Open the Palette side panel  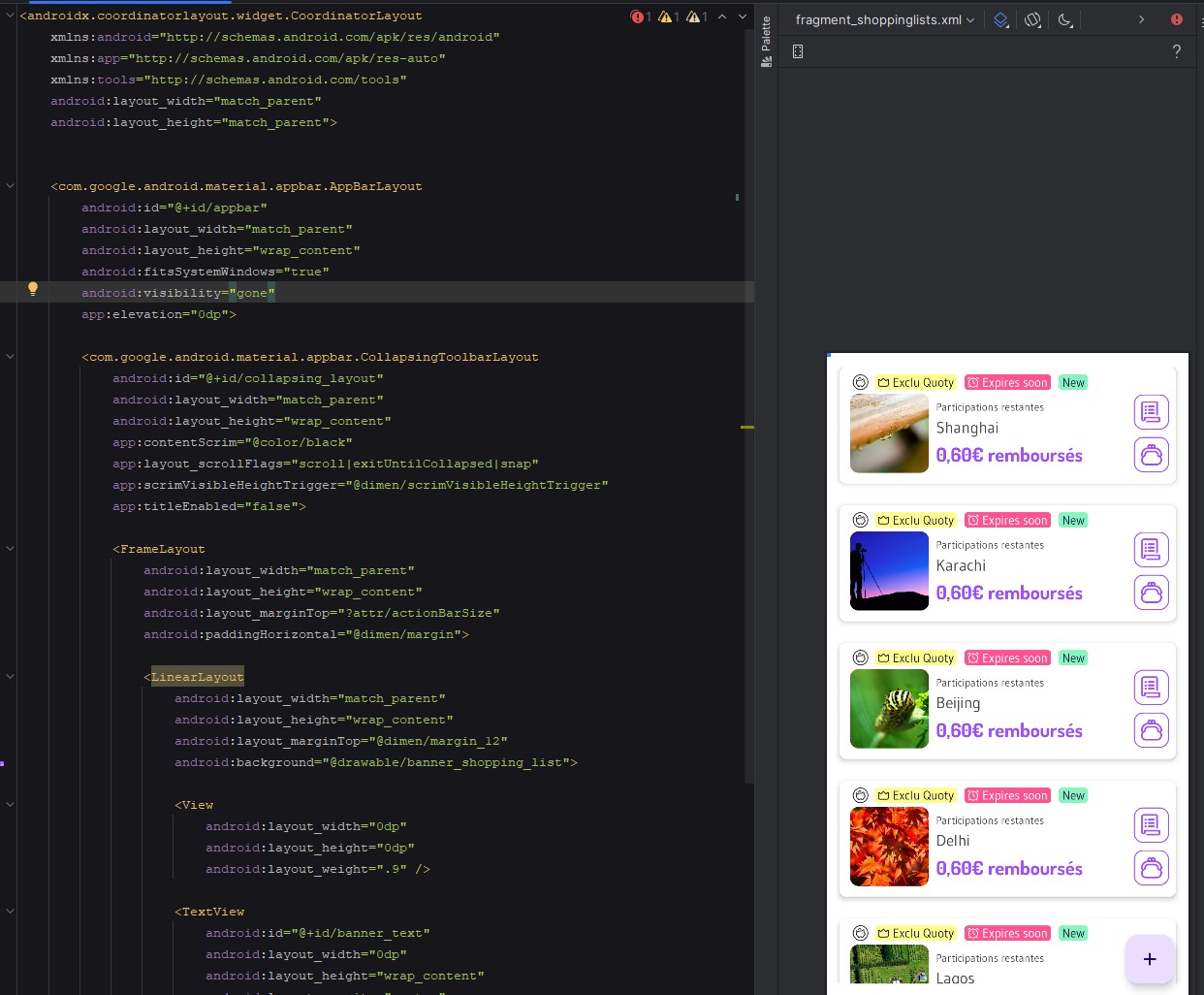coord(766,41)
